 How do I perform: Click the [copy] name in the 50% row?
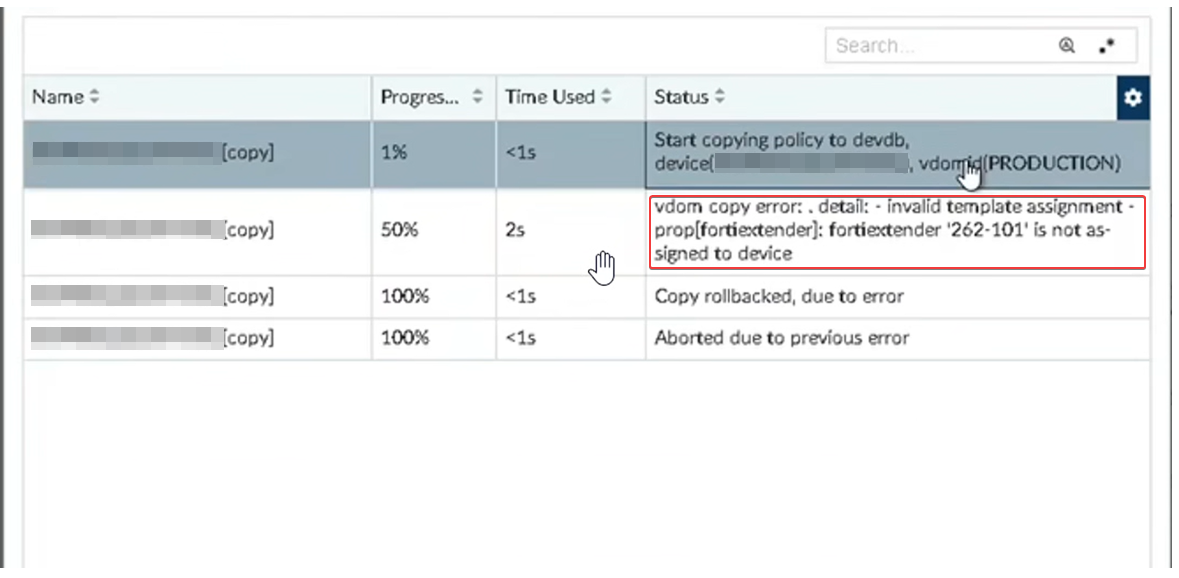(x=153, y=230)
